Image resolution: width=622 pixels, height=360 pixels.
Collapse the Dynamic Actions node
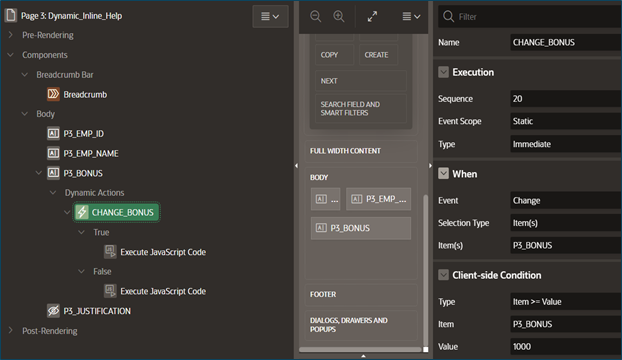[53, 193]
